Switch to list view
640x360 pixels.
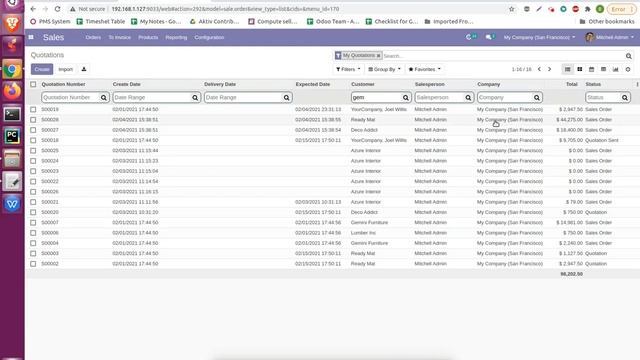point(567,69)
